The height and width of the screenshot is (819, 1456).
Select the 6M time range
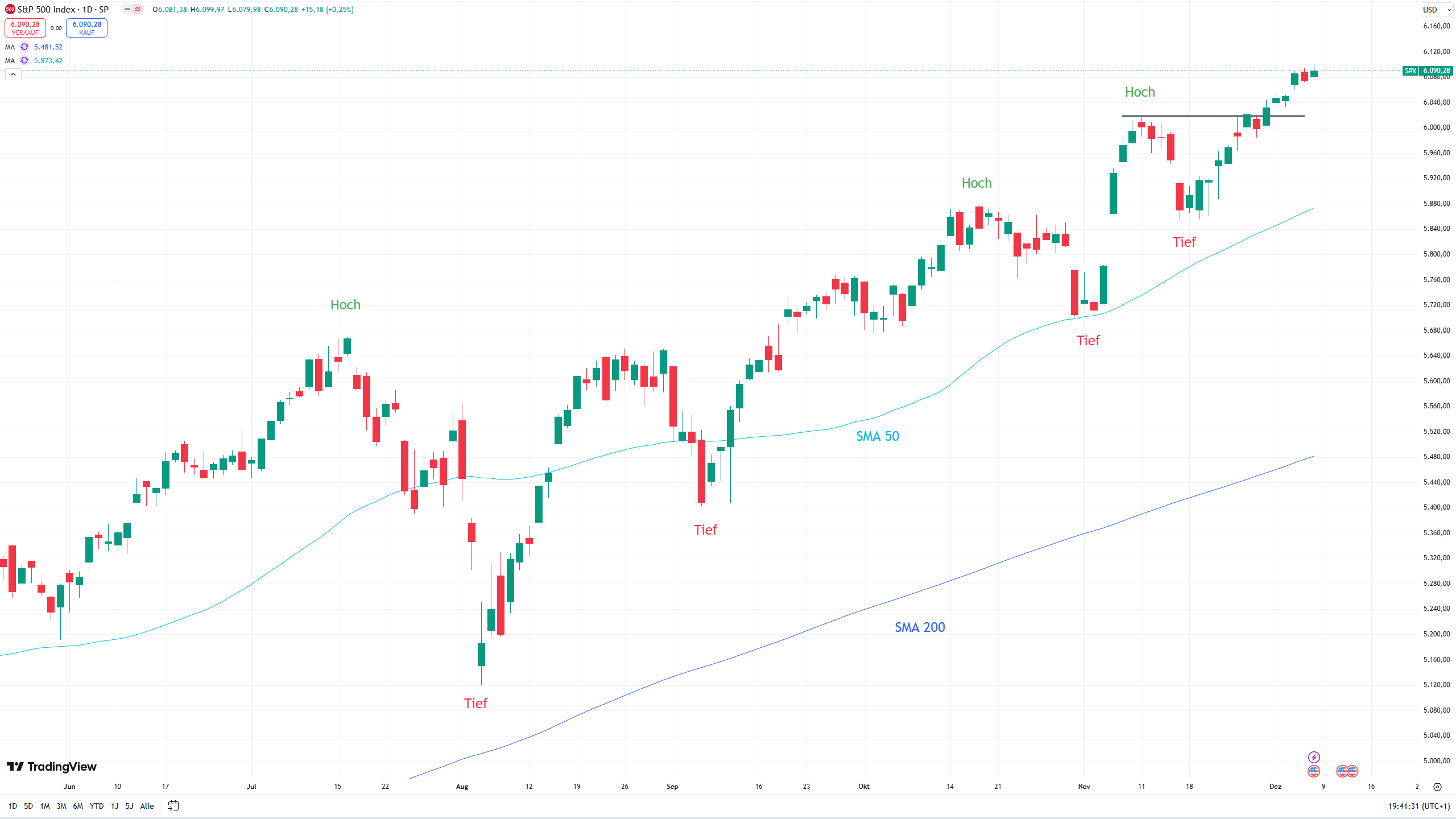click(x=78, y=806)
